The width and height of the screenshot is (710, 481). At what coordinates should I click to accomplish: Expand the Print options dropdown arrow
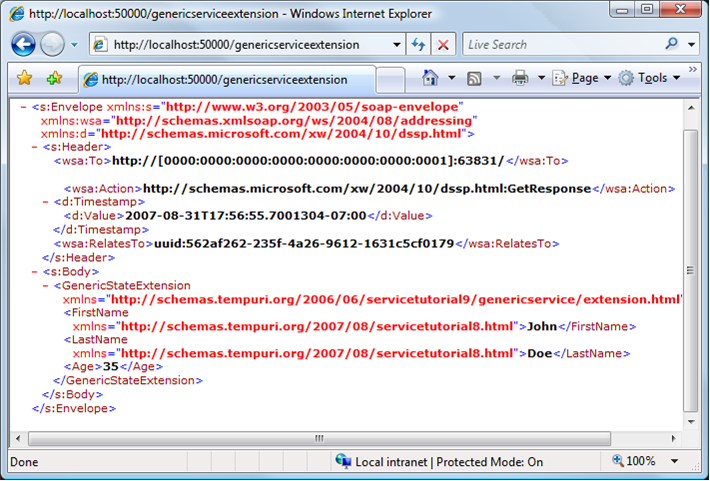pos(541,78)
